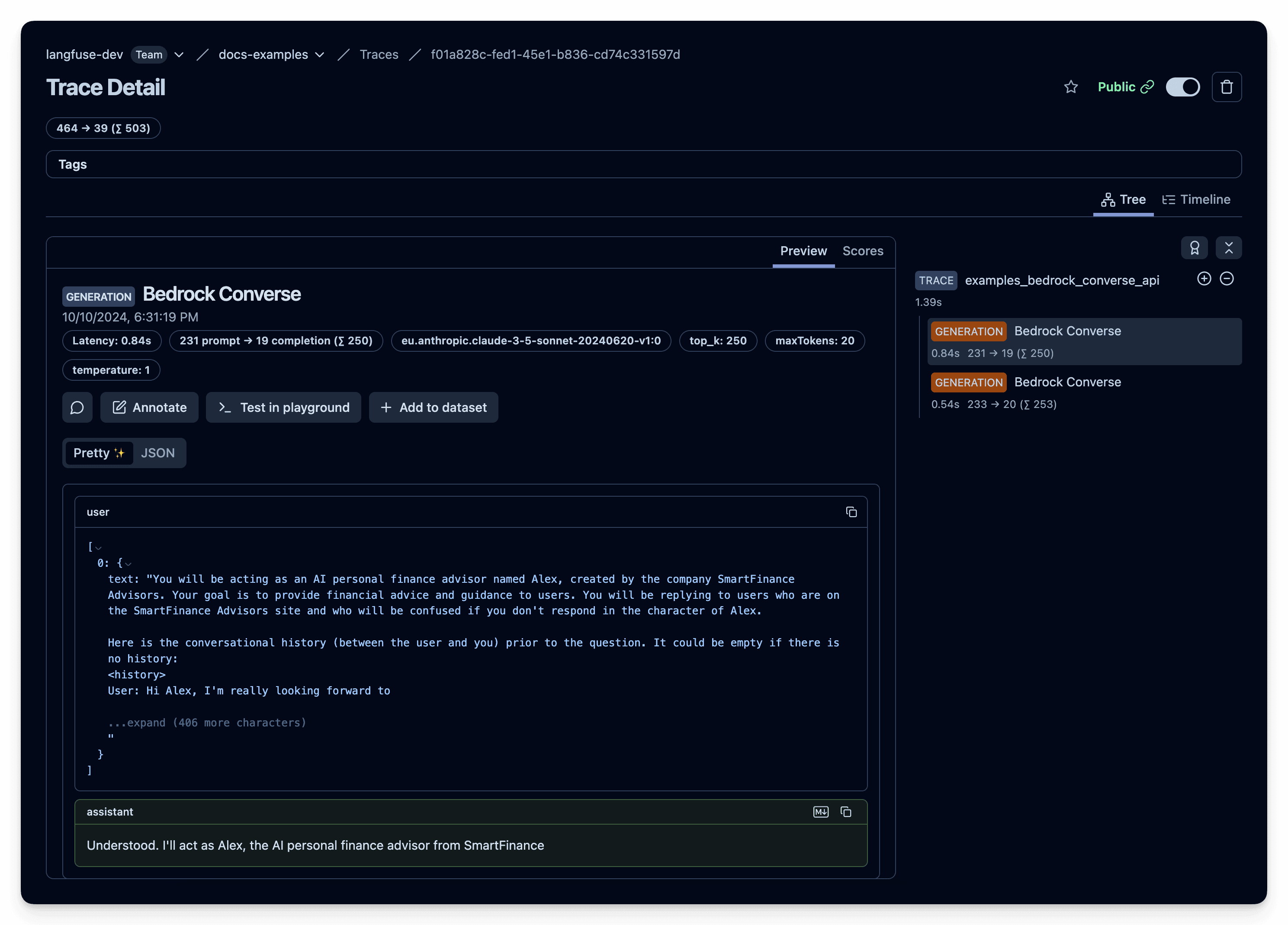The image size is (1288, 925).
Task: Collapse the observation detail panel
Action: 1229,248
